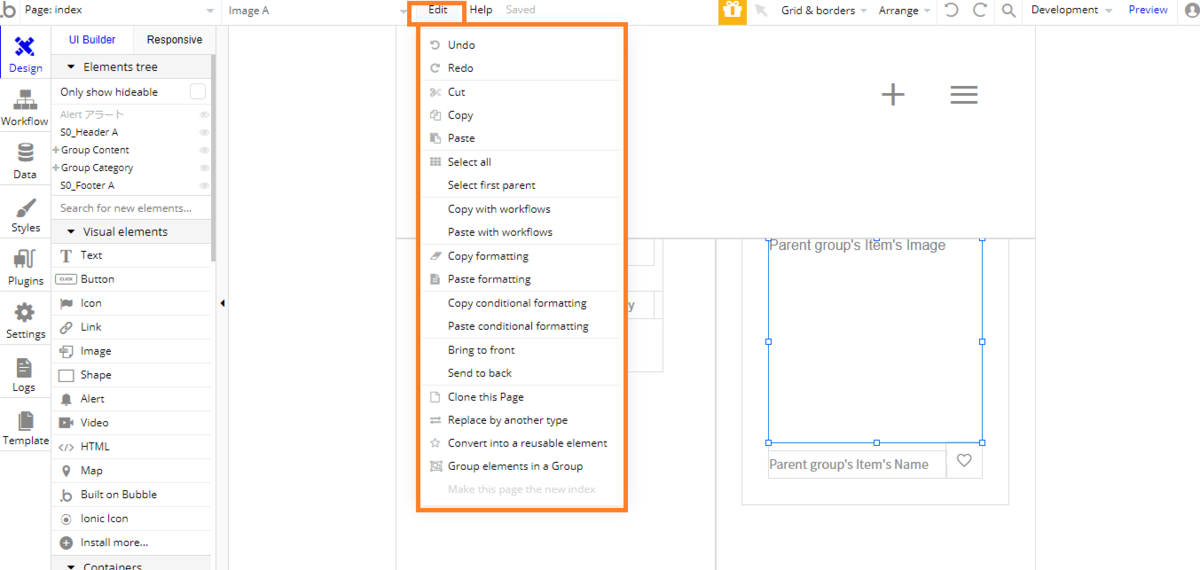Open the Logs tab in sidebar
Screen dimensions: 1200x570
point(25,373)
